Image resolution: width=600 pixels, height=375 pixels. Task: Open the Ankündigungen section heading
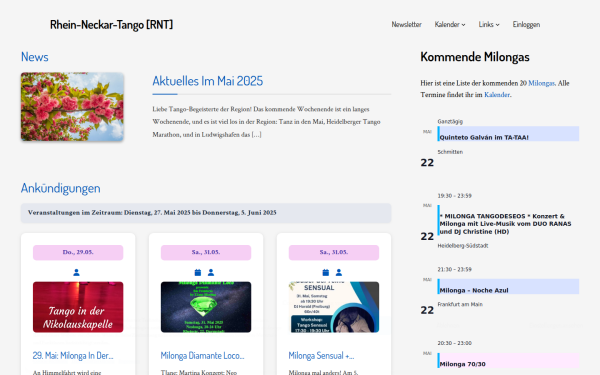coord(60,188)
